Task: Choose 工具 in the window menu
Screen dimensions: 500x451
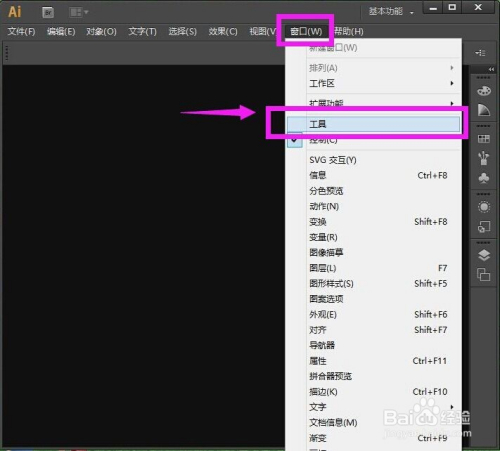Action: (373, 124)
